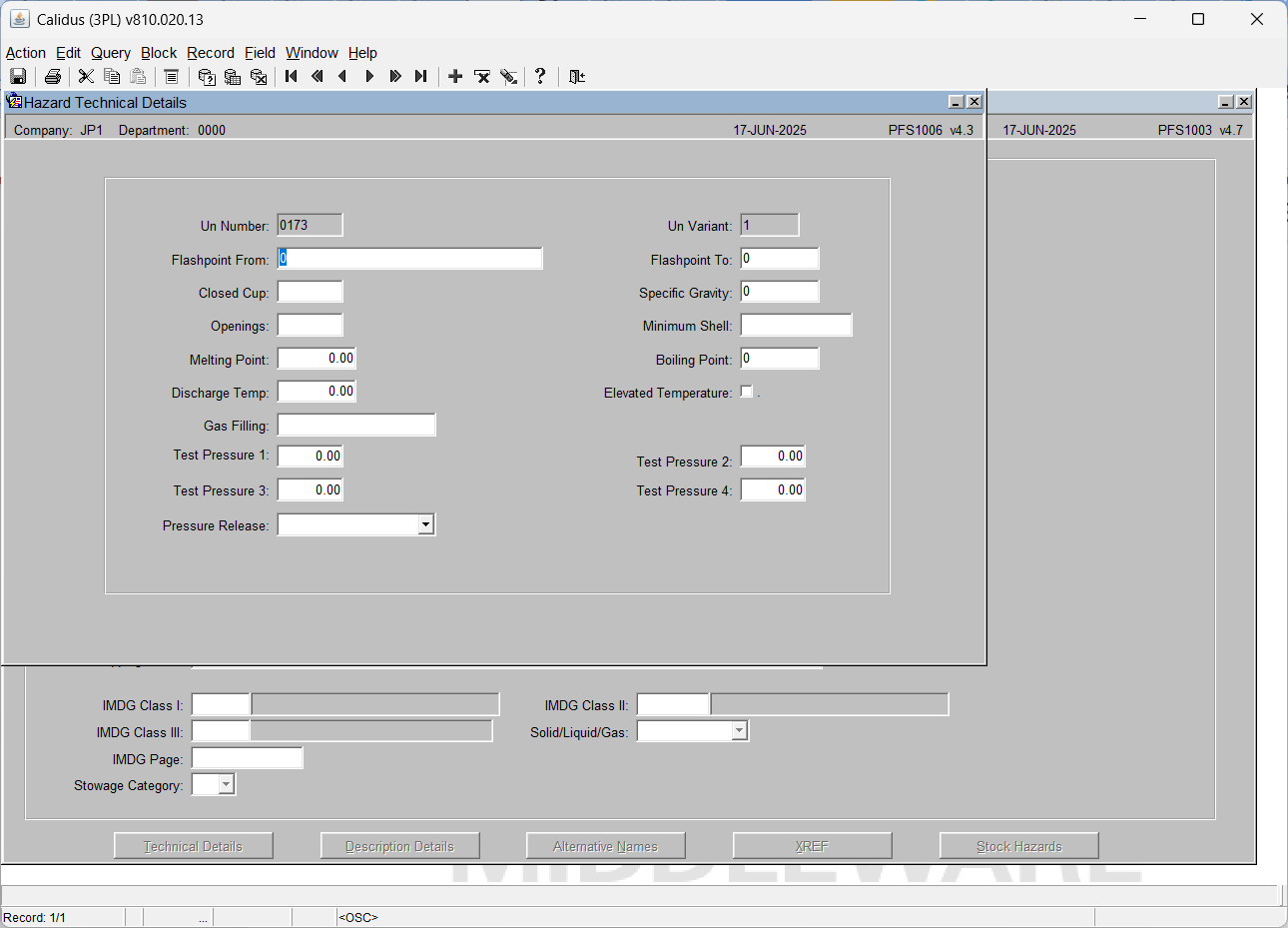This screenshot has width=1288, height=928.
Task: Click the Cut scissors icon
Action: point(86,76)
